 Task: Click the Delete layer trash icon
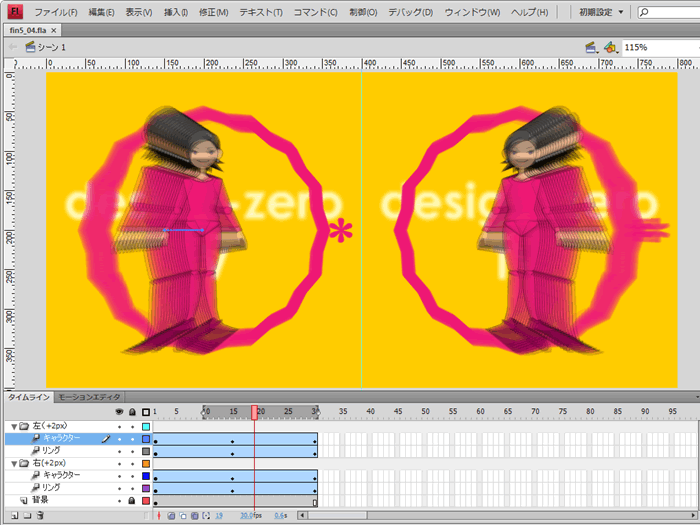tap(39, 516)
